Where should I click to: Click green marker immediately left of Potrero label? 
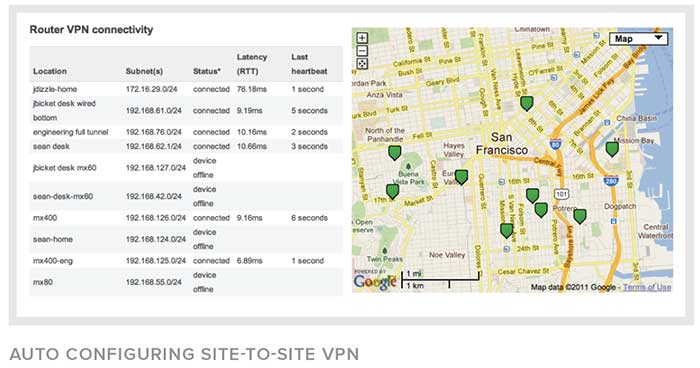[x=541, y=209]
